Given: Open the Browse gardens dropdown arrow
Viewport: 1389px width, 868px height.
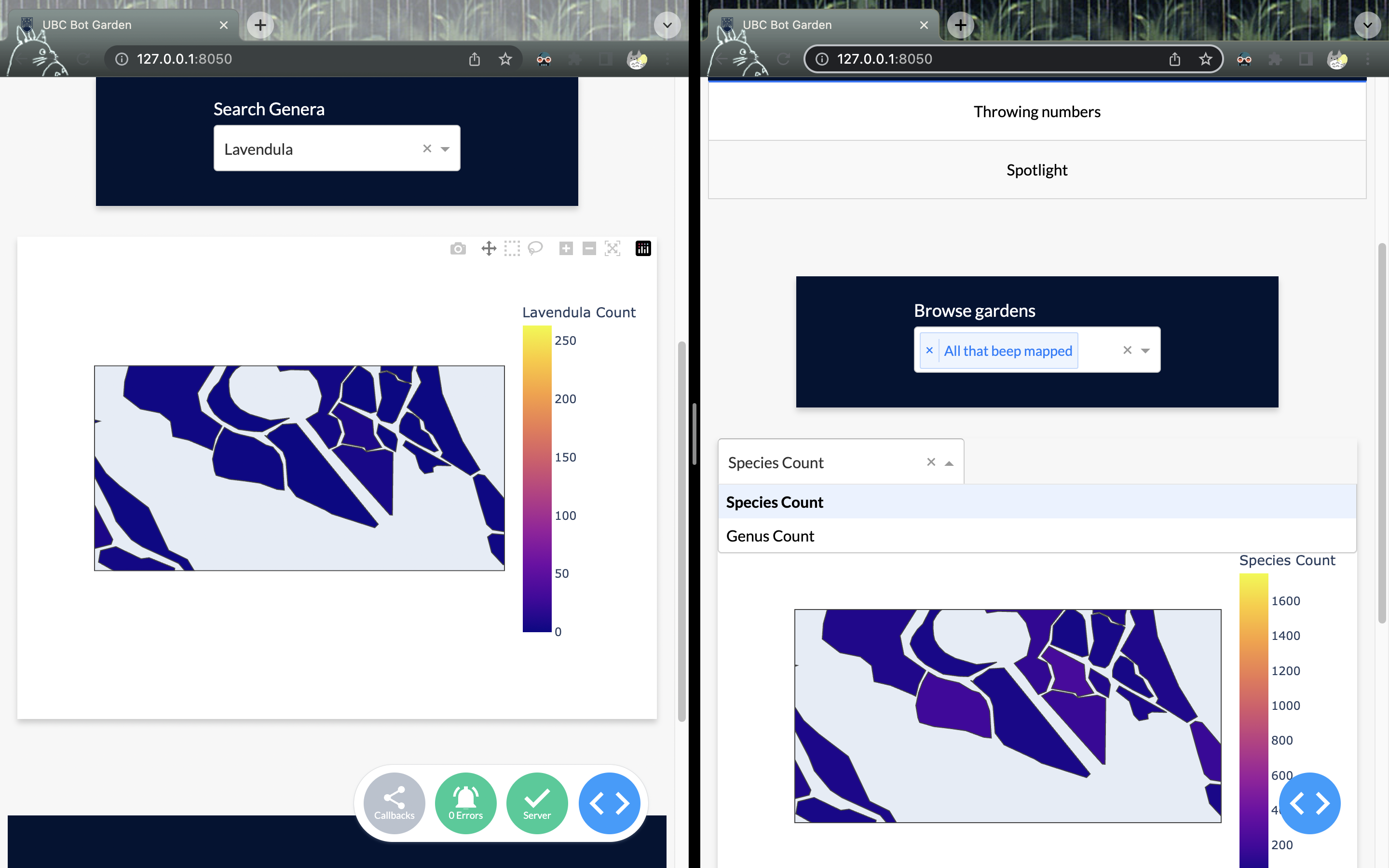Looking at the screenshot, I should click(1145, 351).
